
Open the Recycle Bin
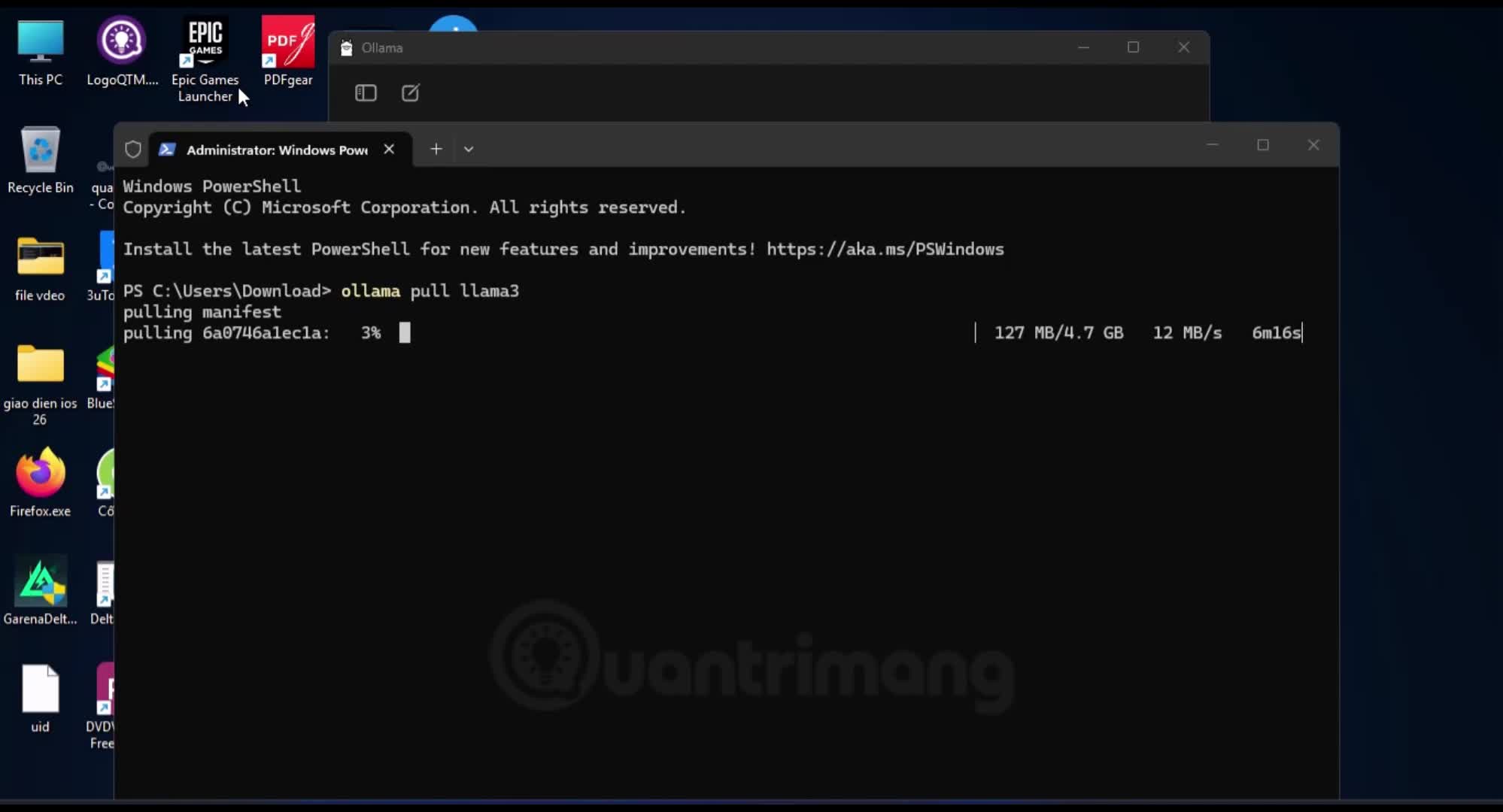[x=41, y=160]
